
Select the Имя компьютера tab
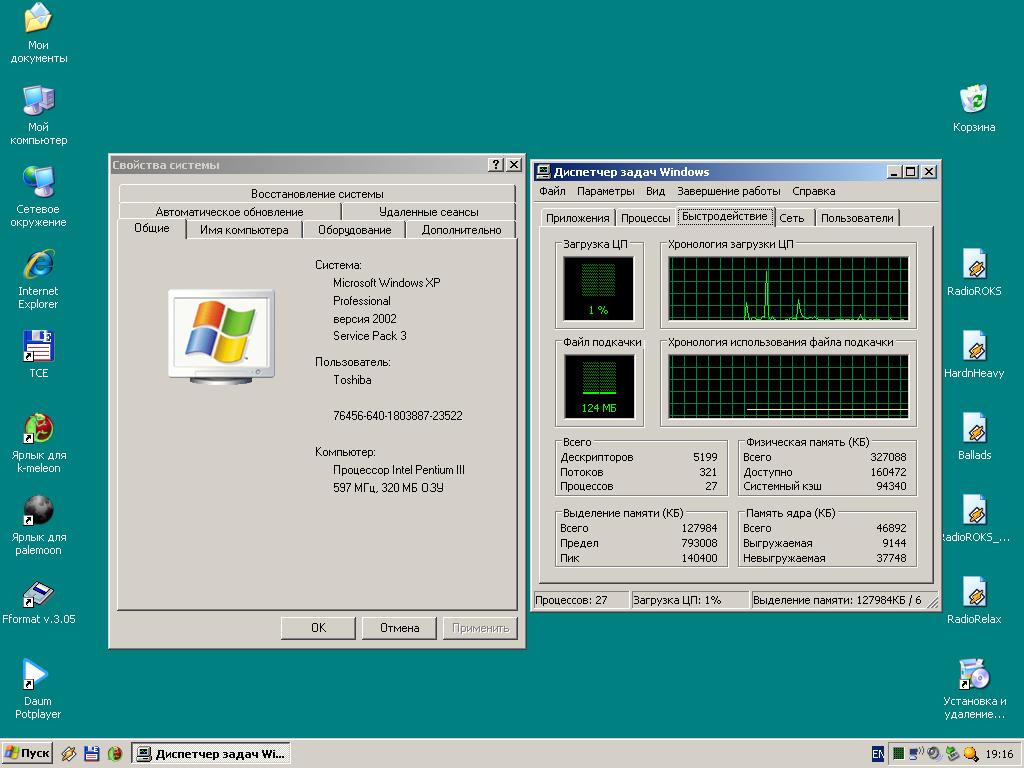coord(244,230)
